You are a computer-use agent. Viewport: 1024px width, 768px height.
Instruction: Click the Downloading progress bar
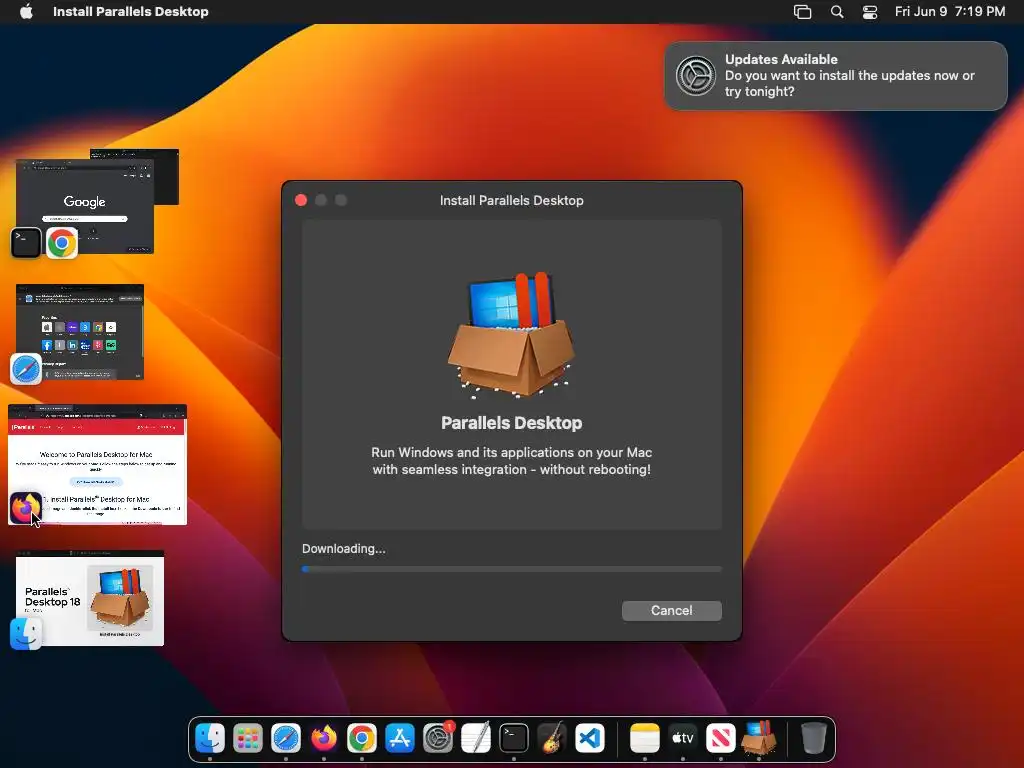point(511,569)
